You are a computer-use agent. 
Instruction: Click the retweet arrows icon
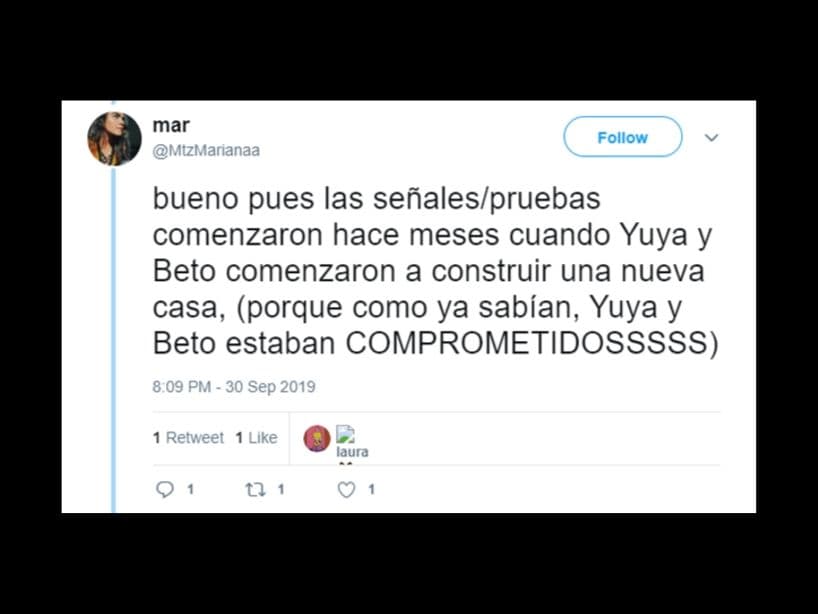[256, 489]
